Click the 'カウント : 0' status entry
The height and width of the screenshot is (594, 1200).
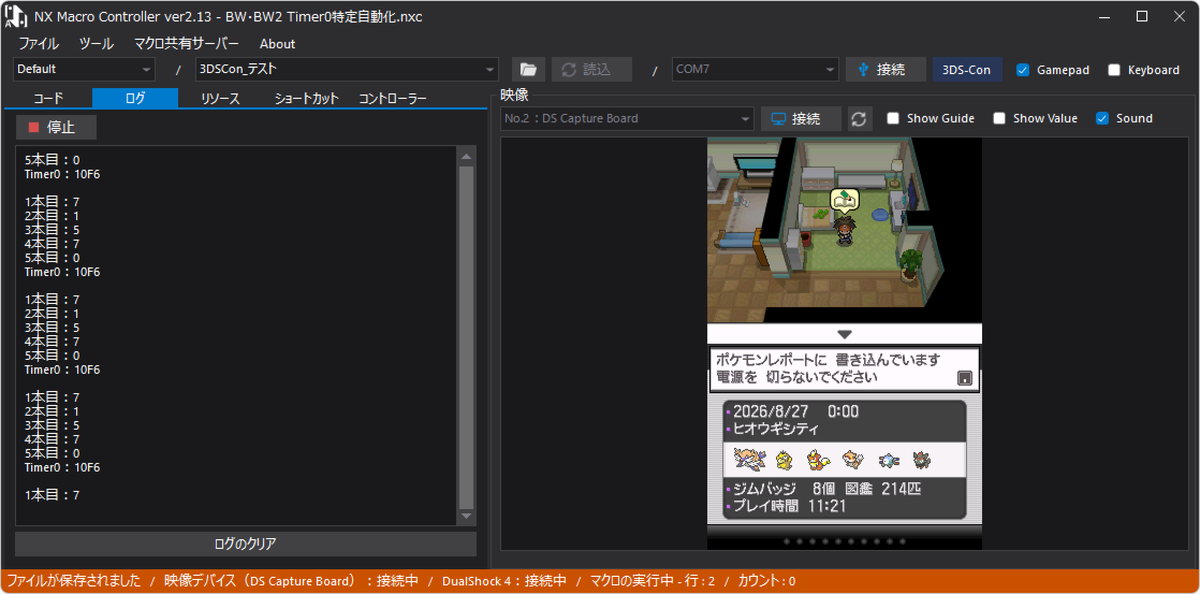[x=767, y=581]
